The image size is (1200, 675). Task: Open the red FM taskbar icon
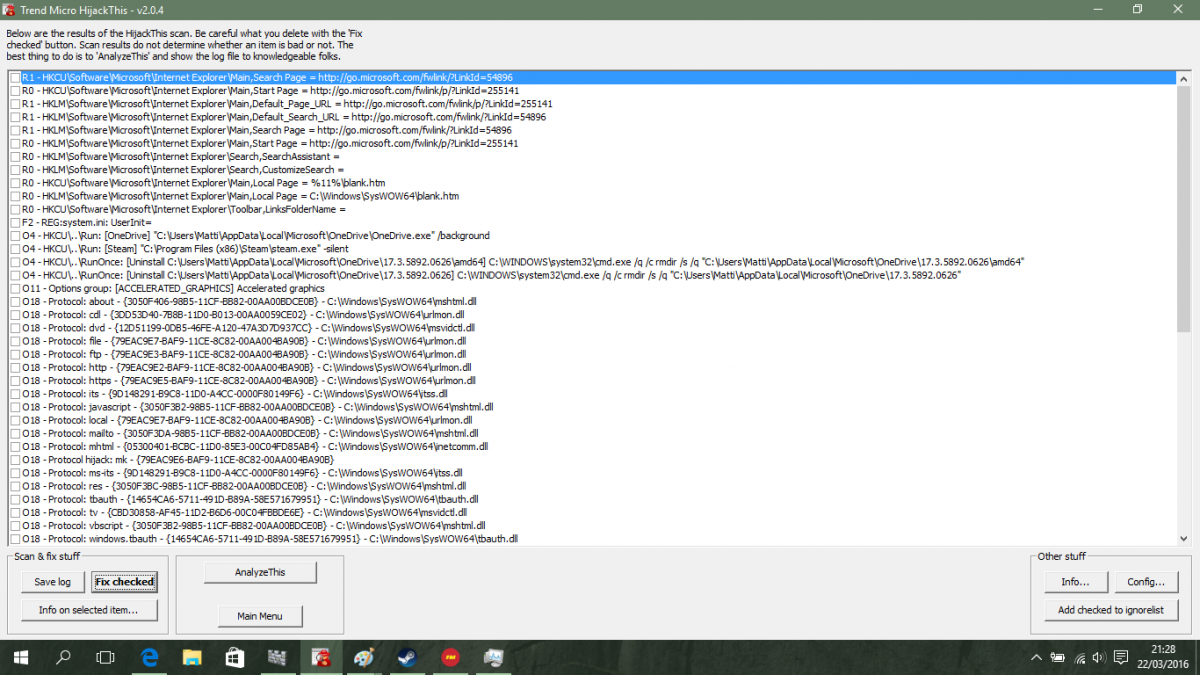[x=450, y=657]
